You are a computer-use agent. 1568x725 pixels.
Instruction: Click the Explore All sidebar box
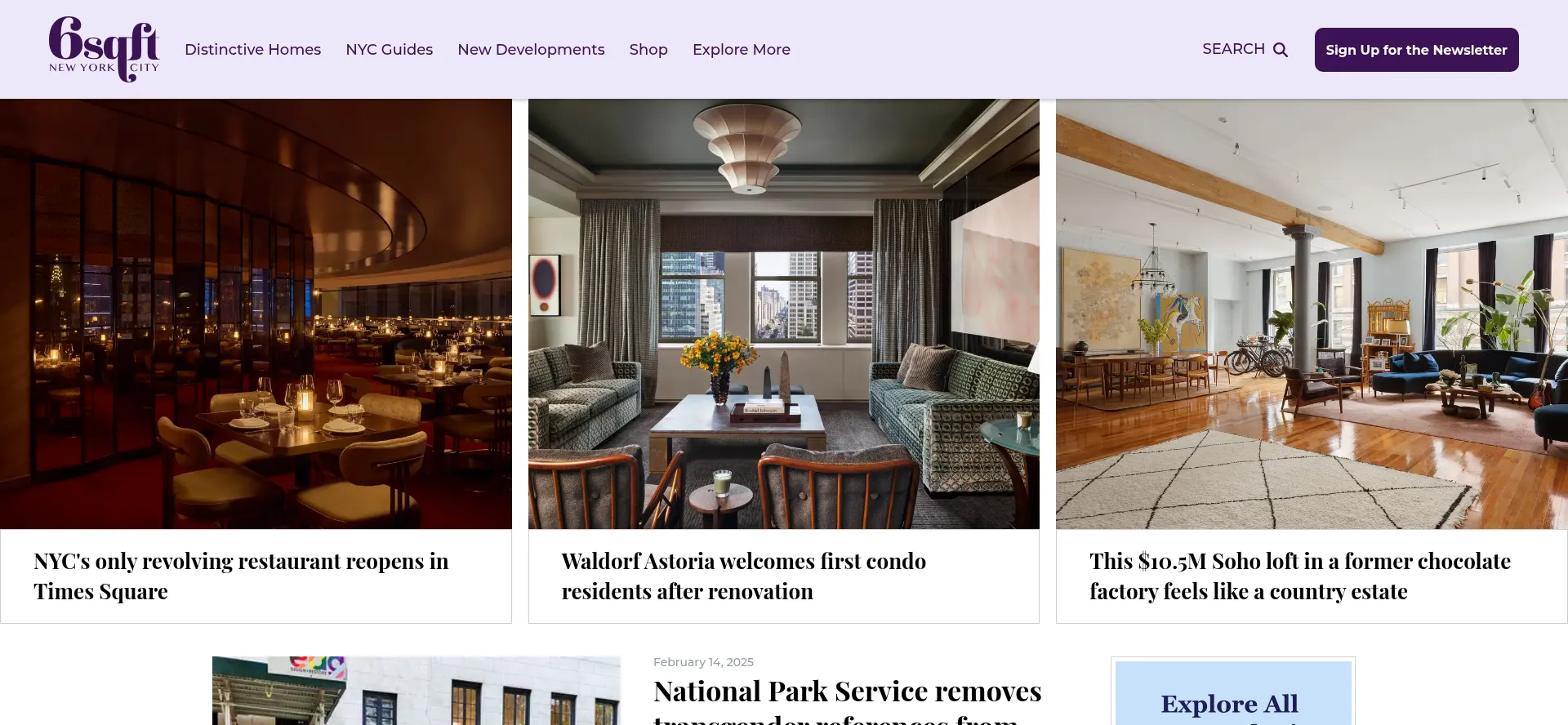(1233, 692)
